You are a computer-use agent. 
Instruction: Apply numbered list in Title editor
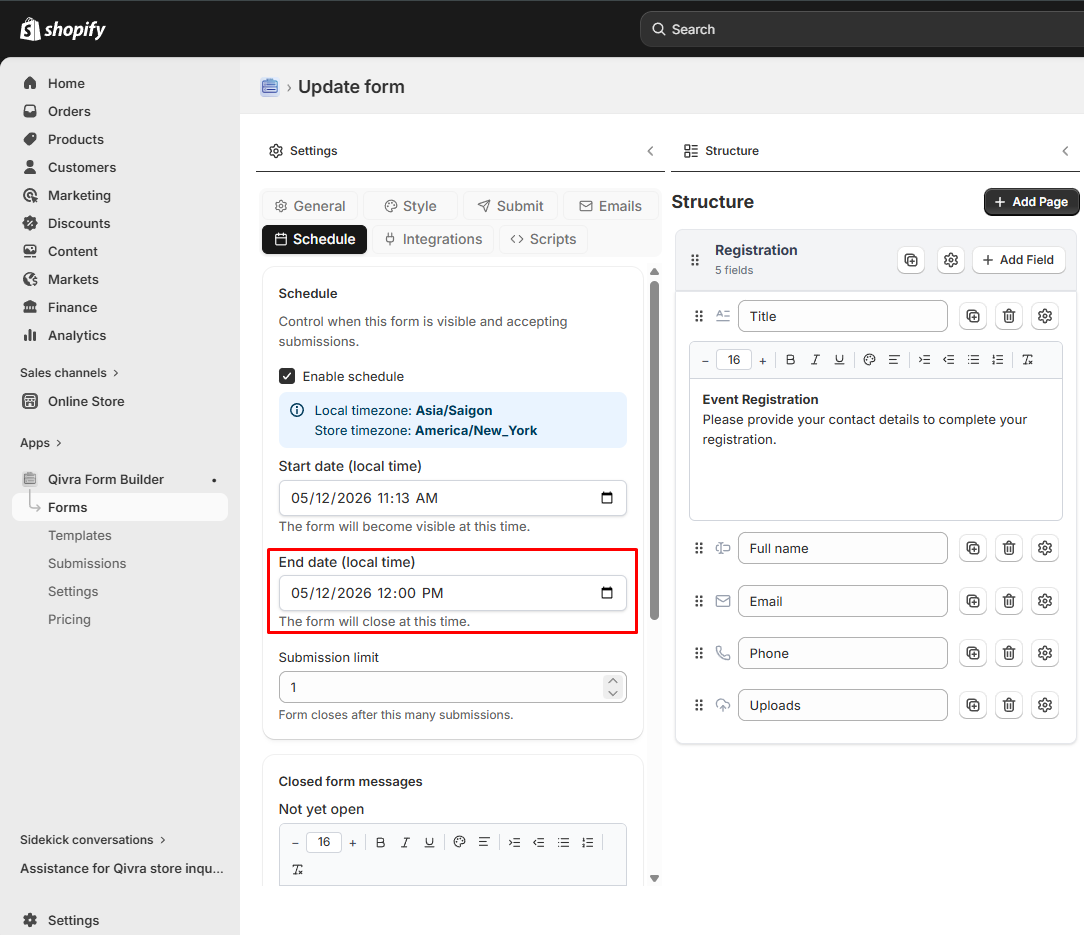998,360
